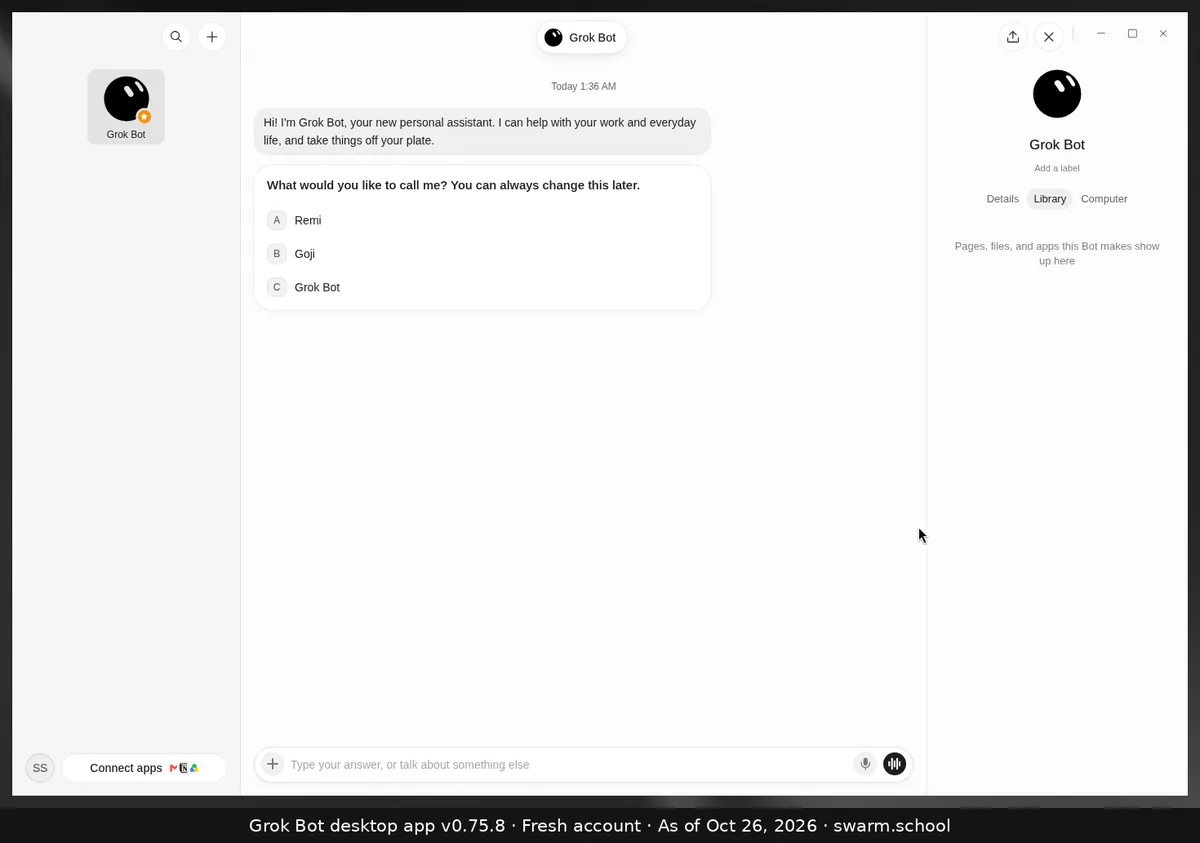The width and height of the screenshot is (1200, 843).
Task: Click the Connect apps button
Action: [x=144, y=768]
